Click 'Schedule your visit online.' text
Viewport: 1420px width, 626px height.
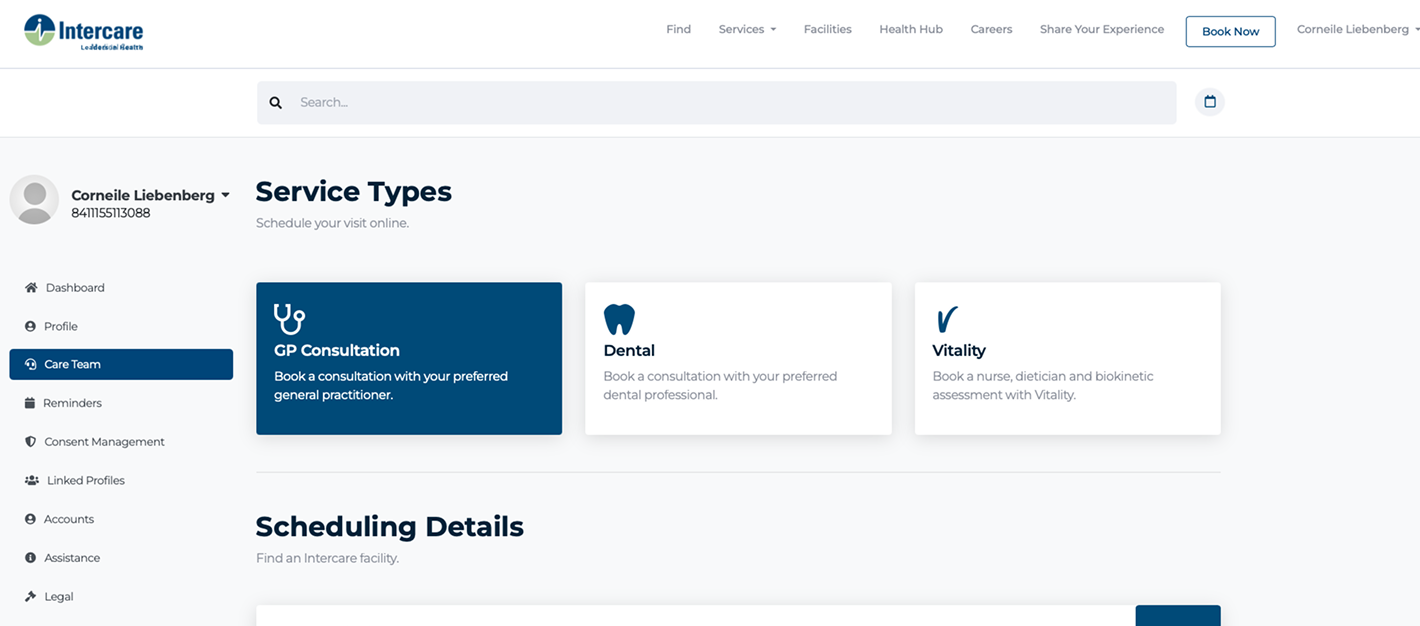(332, 223)
